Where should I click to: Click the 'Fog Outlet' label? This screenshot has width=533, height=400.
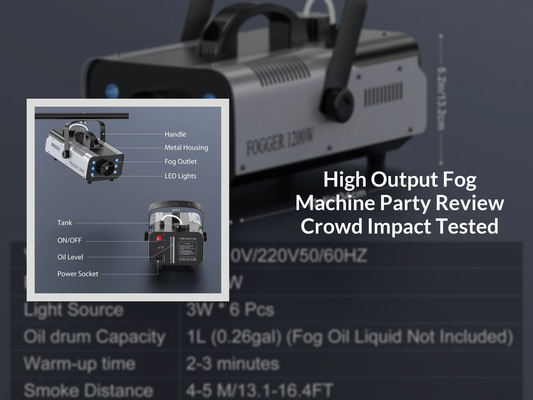coord(180,161)
